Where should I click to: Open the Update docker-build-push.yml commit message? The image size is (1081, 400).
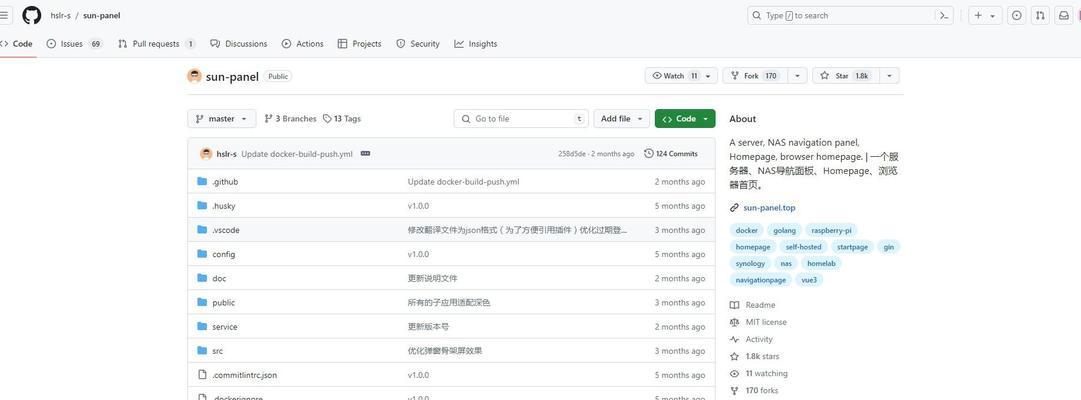(x=296, y=154)
